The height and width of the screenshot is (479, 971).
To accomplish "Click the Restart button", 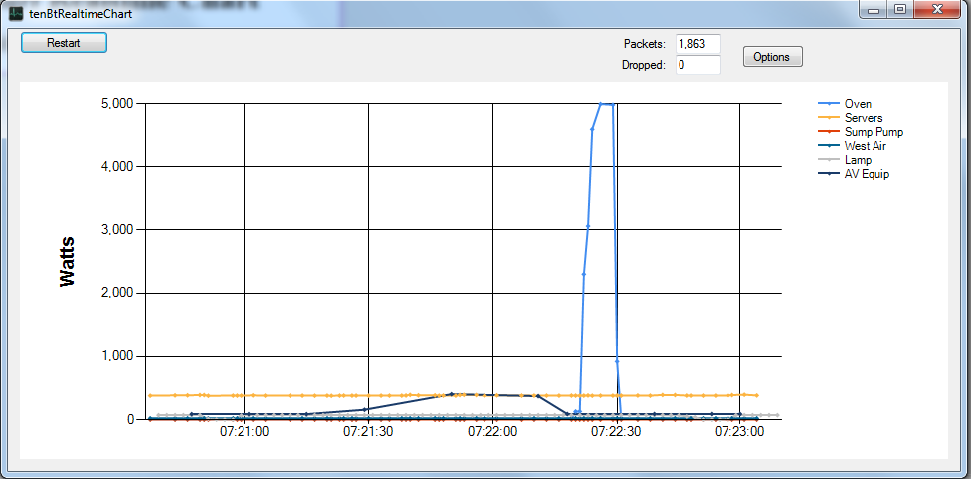I will point(64,43).
